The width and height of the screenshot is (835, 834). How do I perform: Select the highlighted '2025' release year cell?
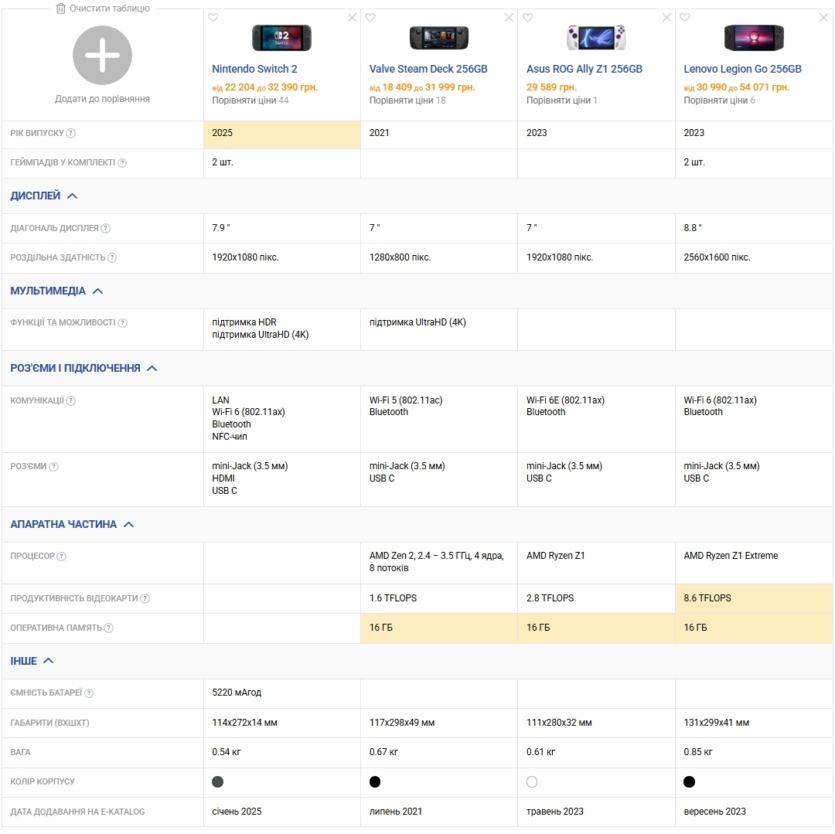click(x=282, y=134)
